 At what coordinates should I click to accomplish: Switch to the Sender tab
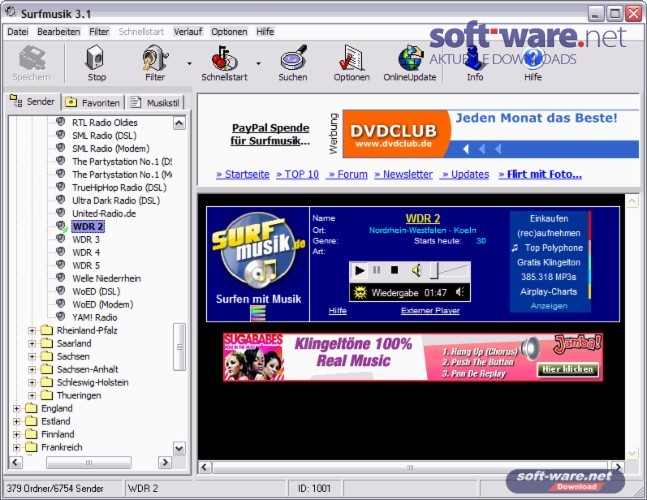click(33, 101)
